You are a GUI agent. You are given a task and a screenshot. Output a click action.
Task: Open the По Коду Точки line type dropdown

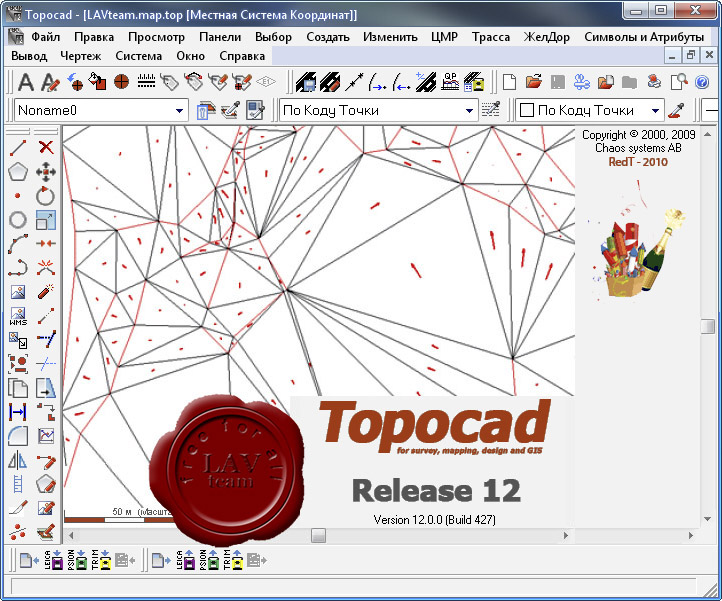pyautogui.click(x=469, y=111)
